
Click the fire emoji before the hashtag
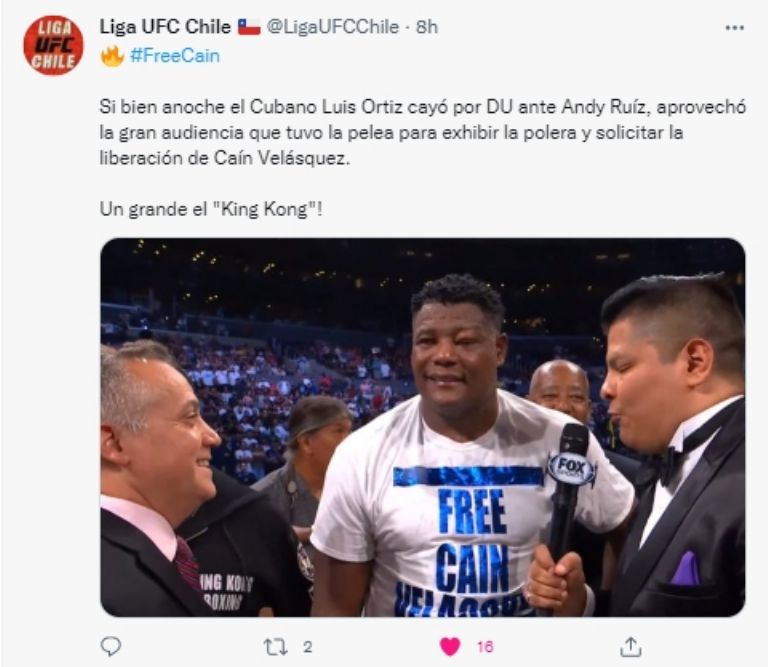[x=112, y=55]
